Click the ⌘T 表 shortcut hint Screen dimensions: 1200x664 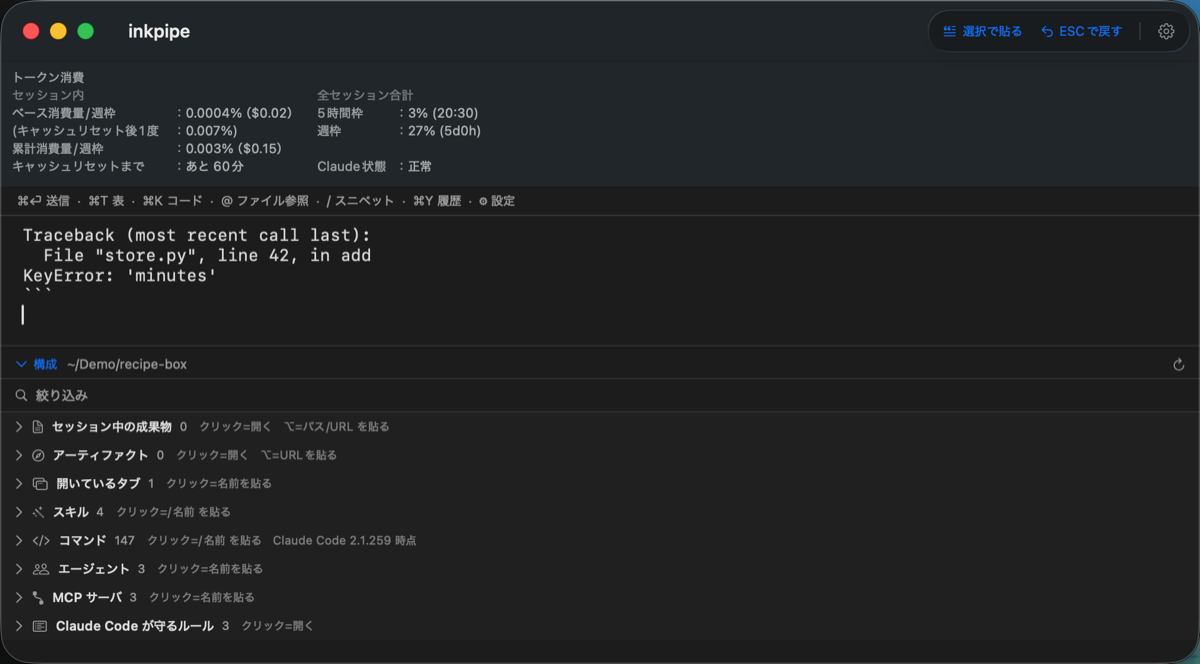[106, 201]
